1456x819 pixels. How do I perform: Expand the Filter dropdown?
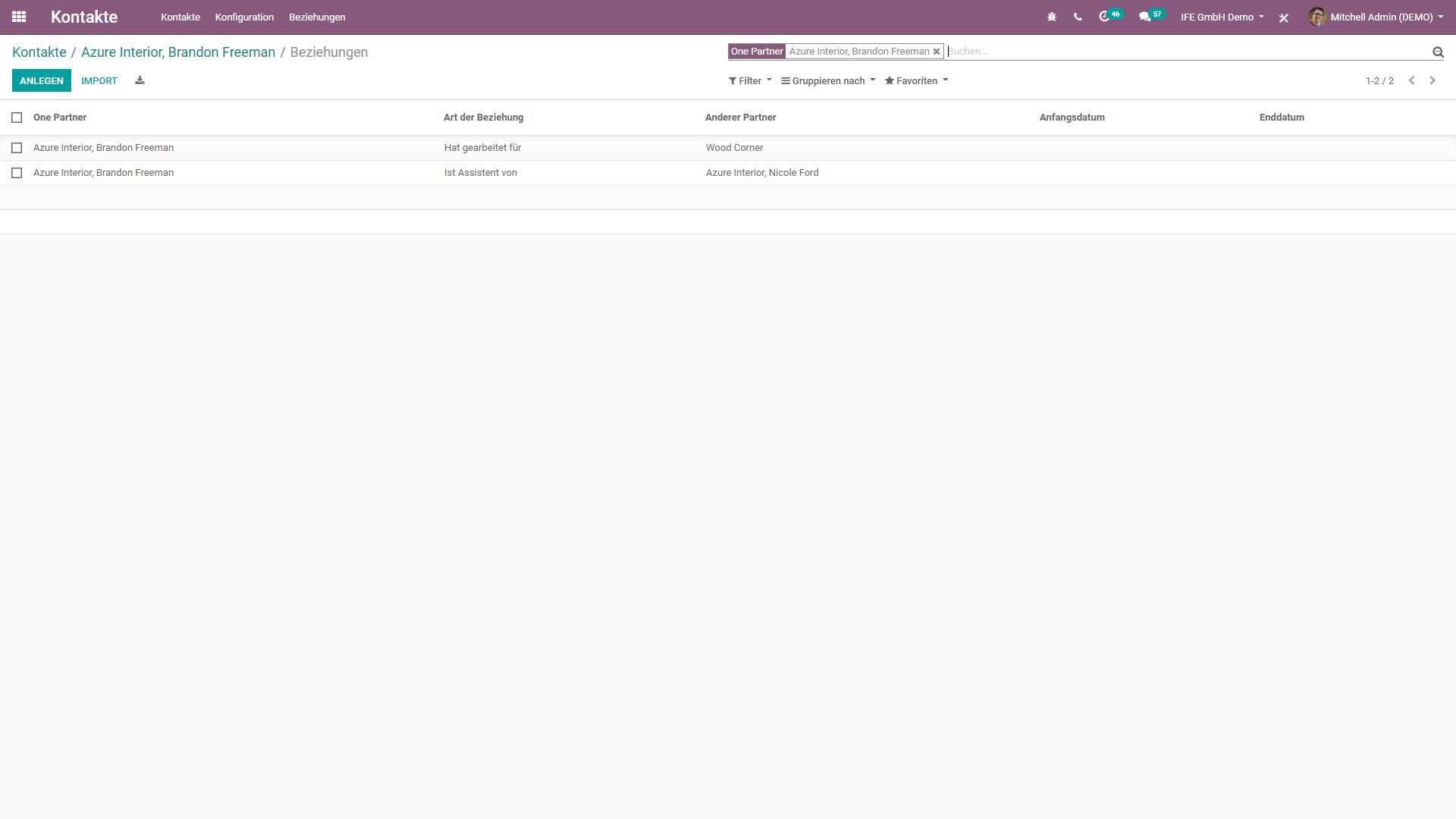tap(750, 80)
